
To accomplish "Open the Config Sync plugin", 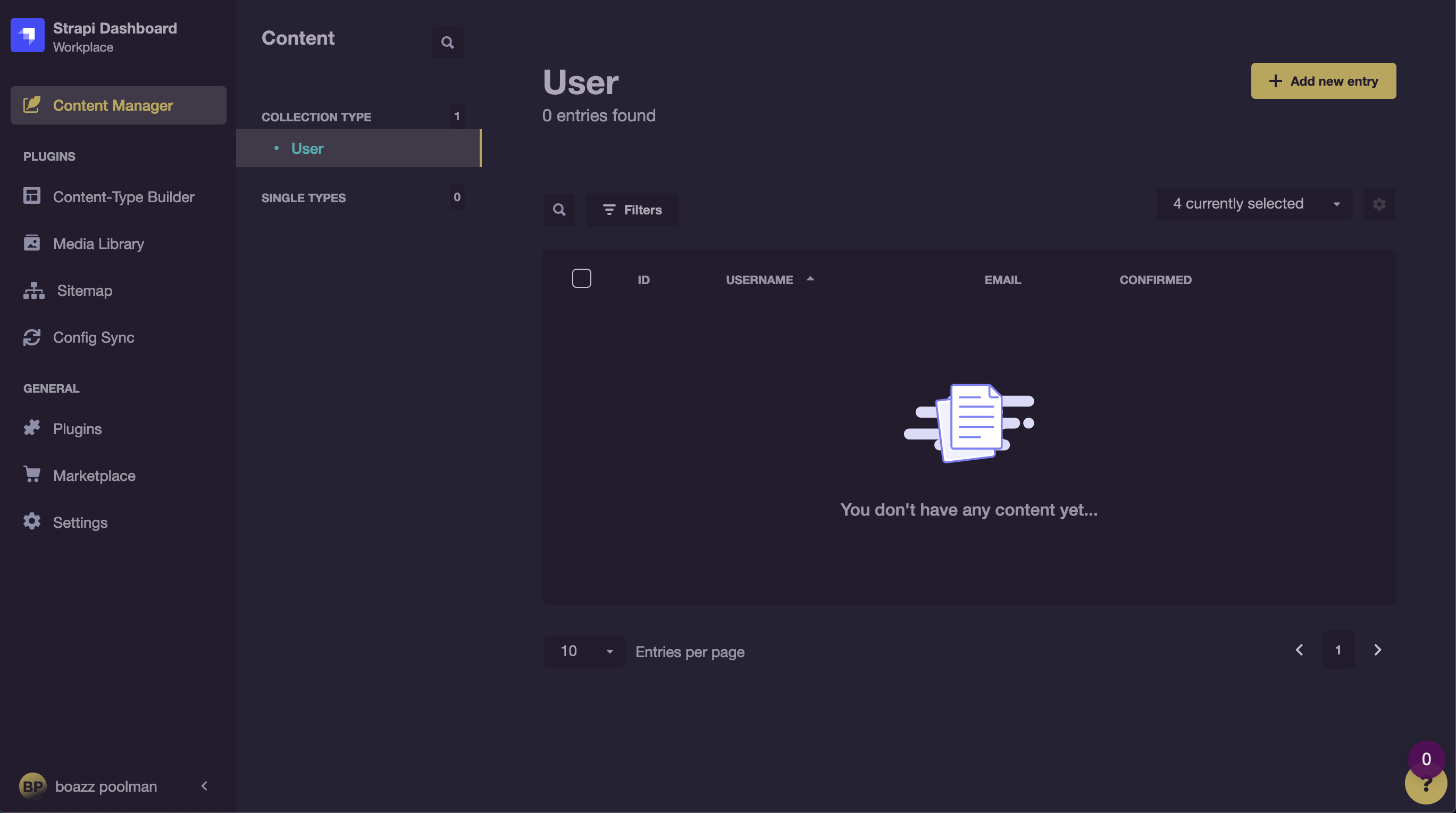I will click(93, 337).
